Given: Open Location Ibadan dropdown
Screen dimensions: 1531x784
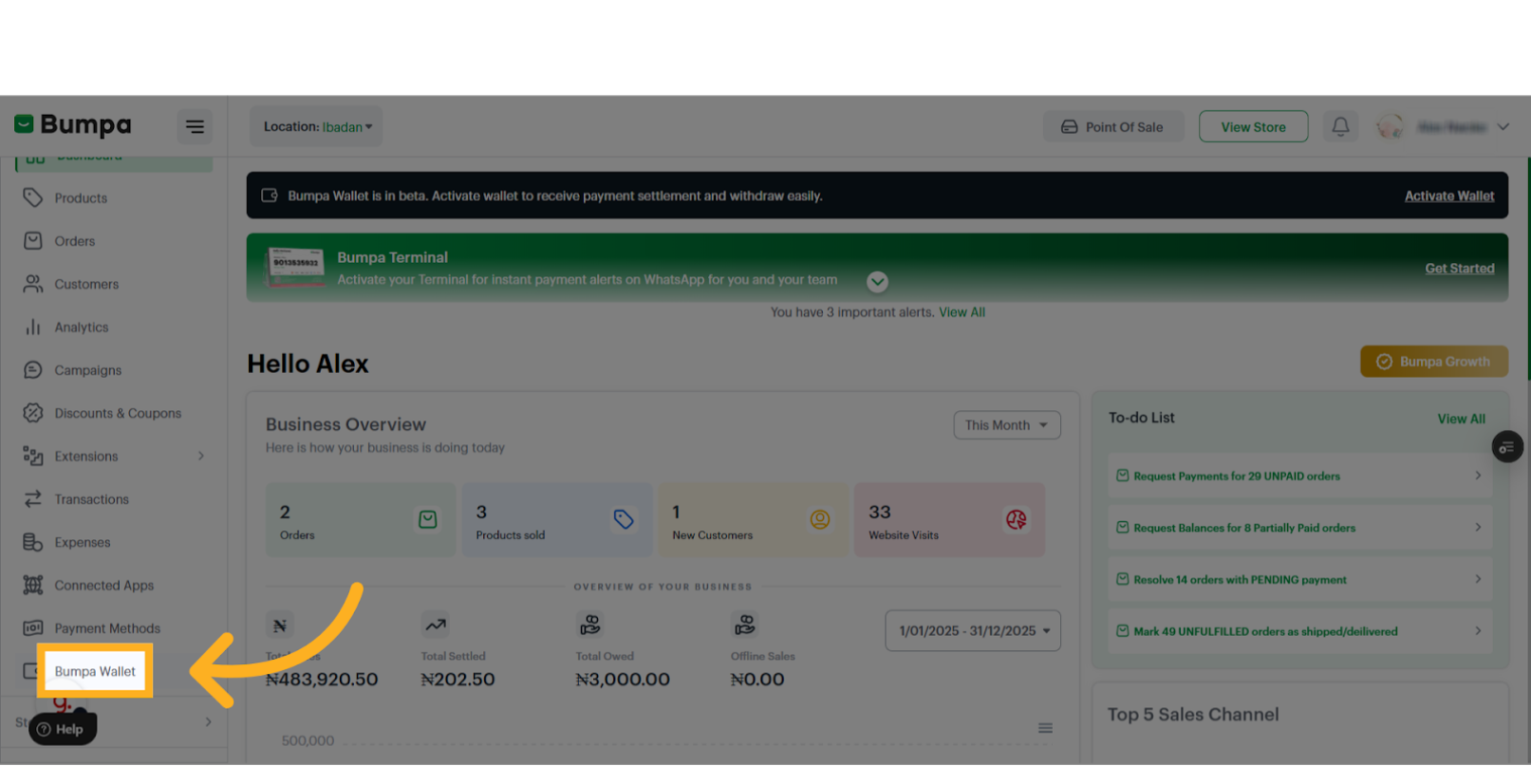Looking at the screenshot, I should click(x=316, y=126).
